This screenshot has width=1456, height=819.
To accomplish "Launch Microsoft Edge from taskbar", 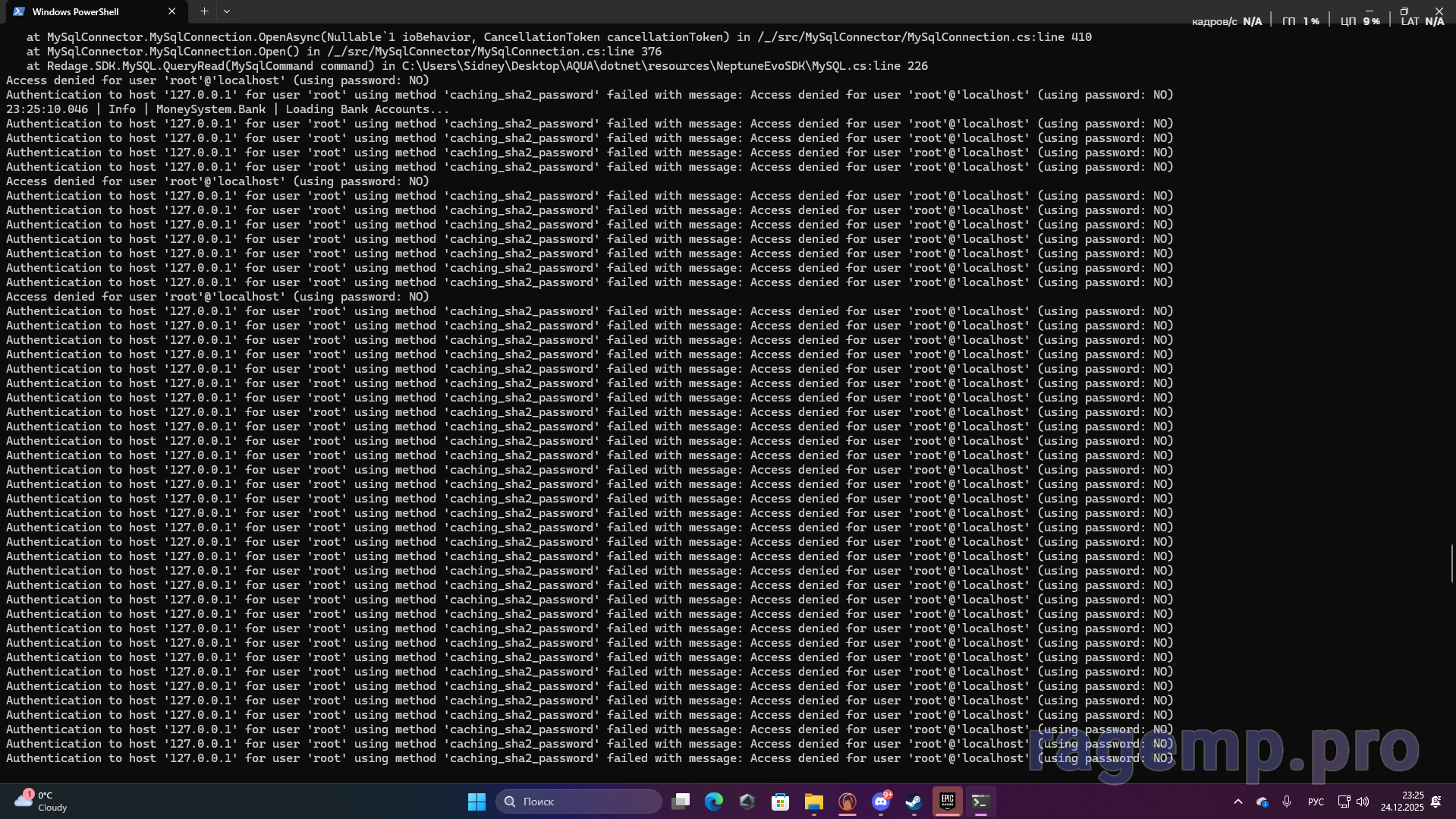I will [714, 802].
